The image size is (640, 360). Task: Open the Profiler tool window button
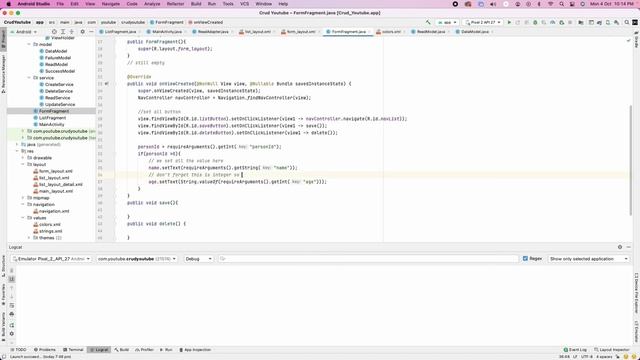coord(144,350)
